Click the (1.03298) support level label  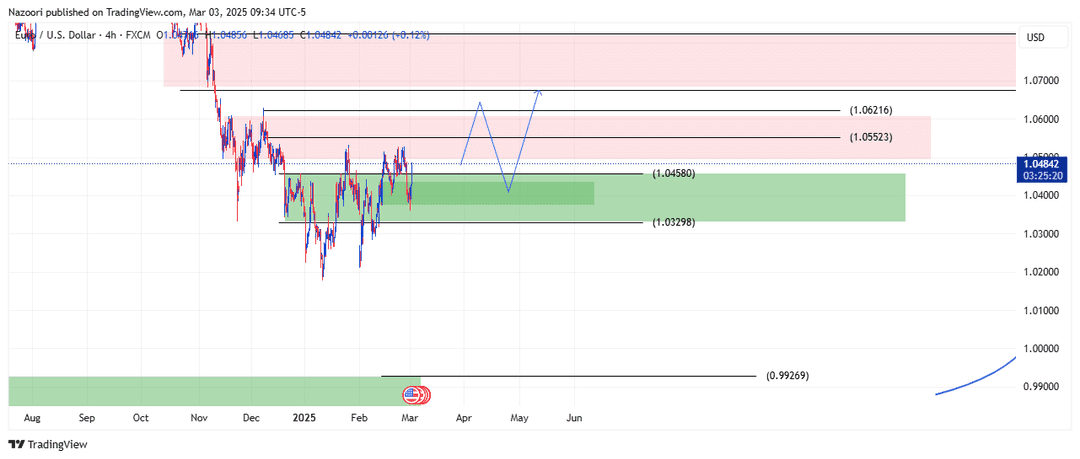(x=673, y=222)
